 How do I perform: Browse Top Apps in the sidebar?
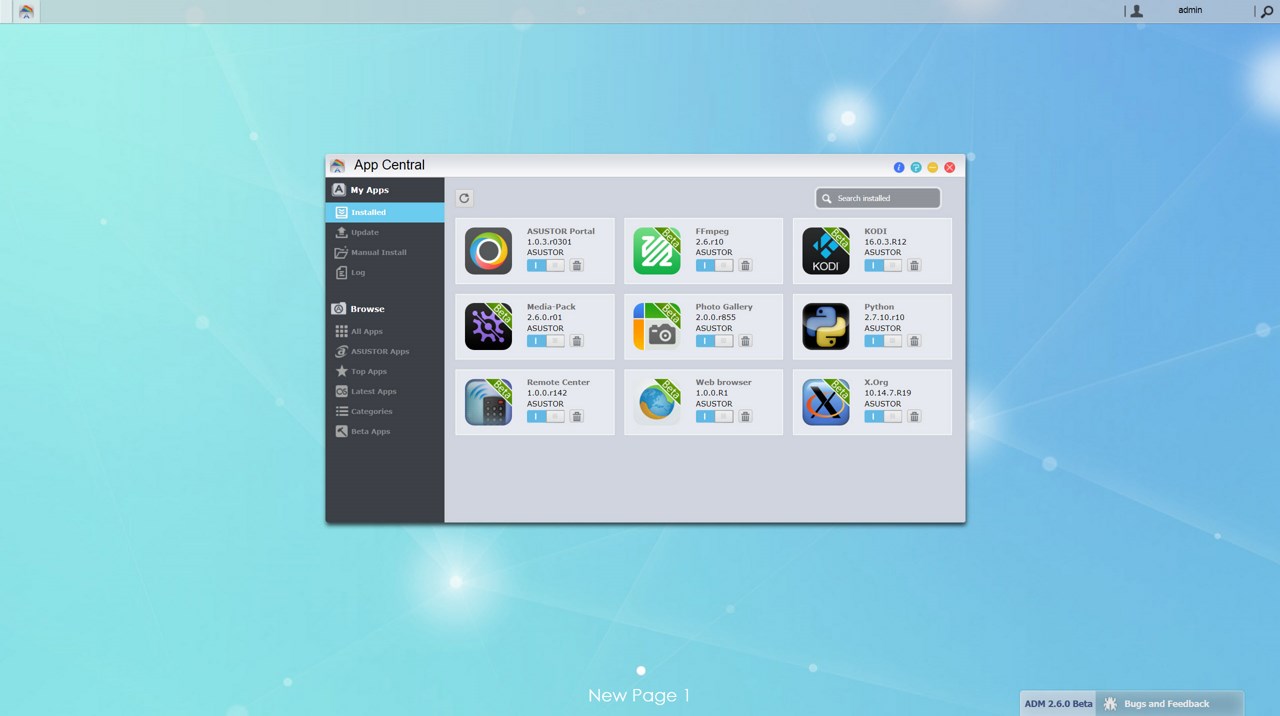tap(385, 371)
